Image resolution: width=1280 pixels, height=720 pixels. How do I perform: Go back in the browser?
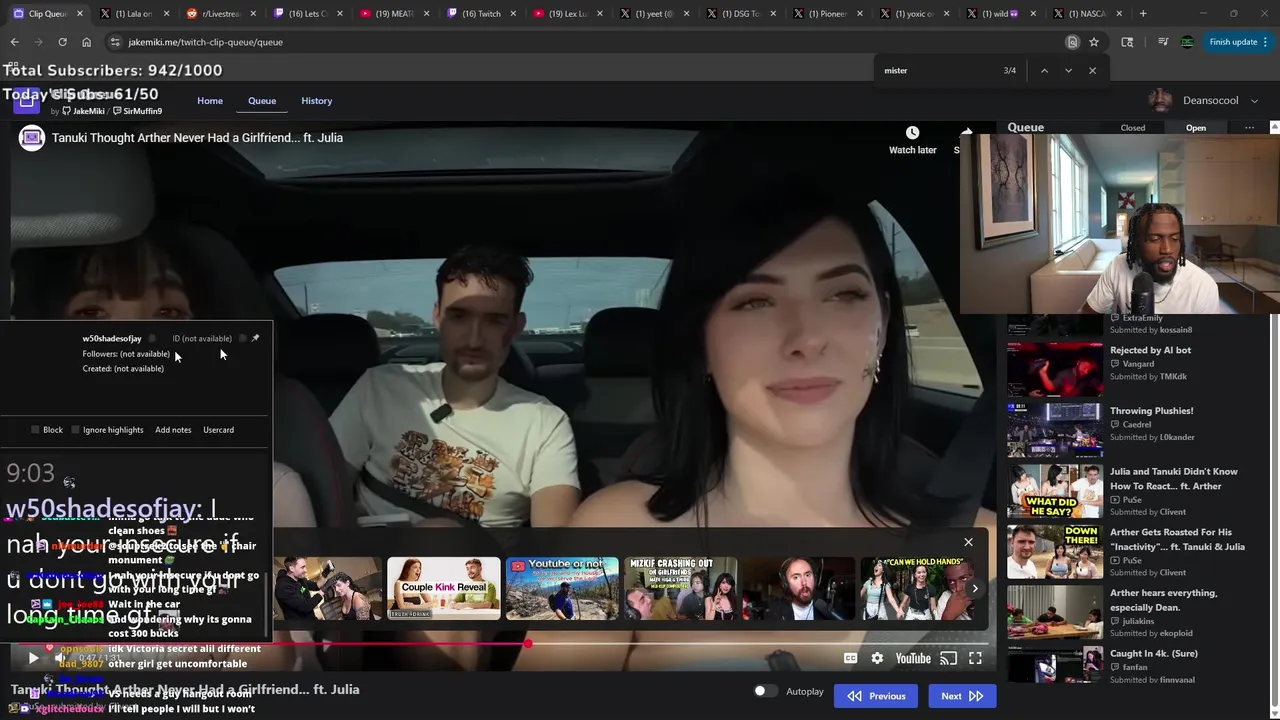[x=14, y=42]
